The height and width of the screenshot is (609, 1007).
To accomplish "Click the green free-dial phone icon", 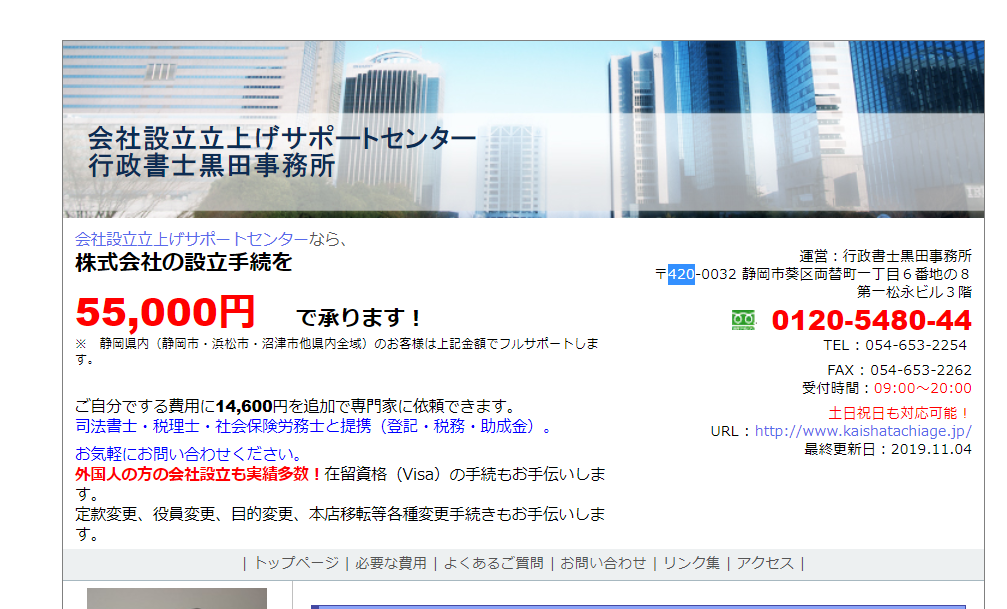I will click(743, 320).
